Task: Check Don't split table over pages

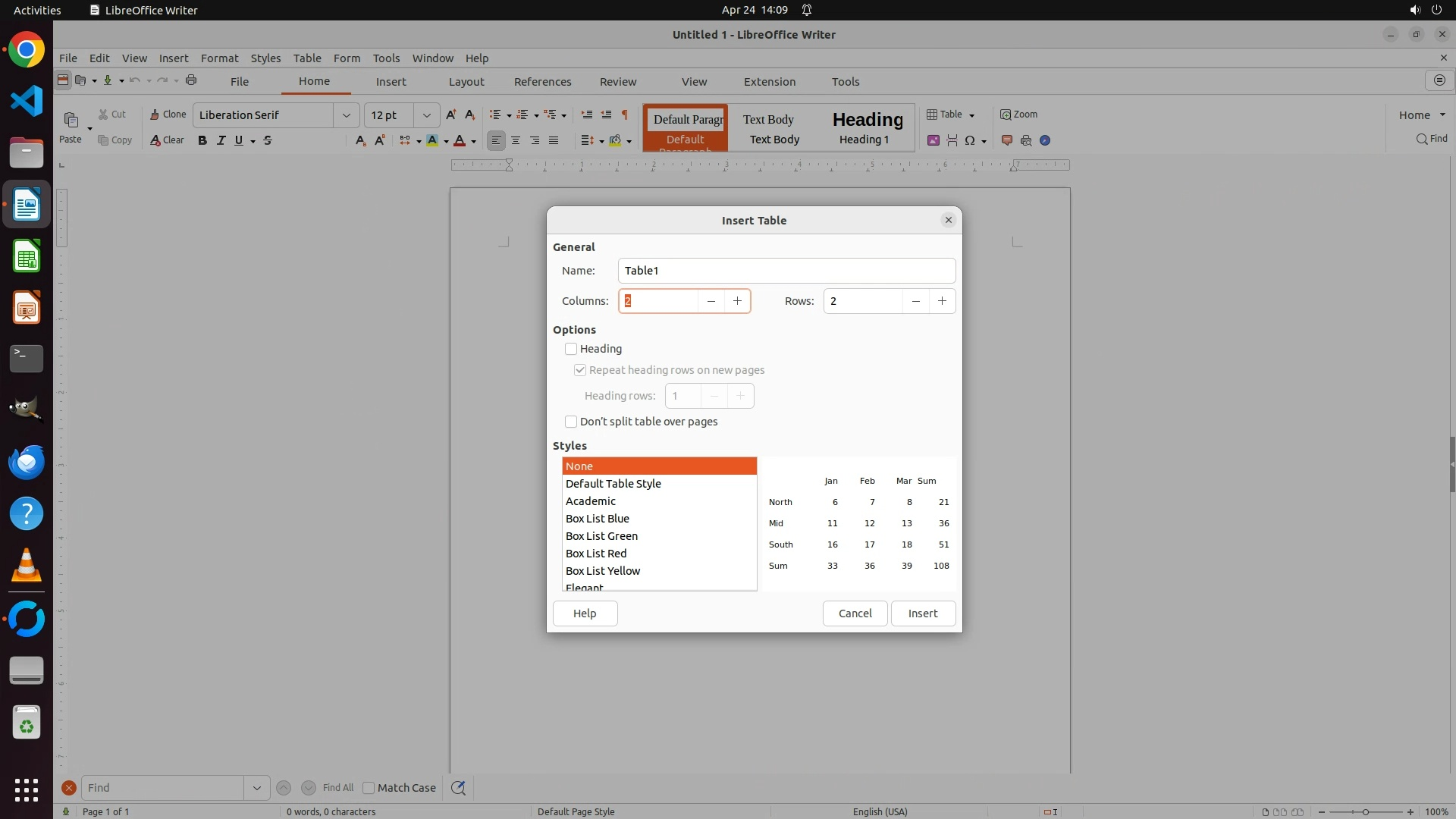Action: [571, 422]
